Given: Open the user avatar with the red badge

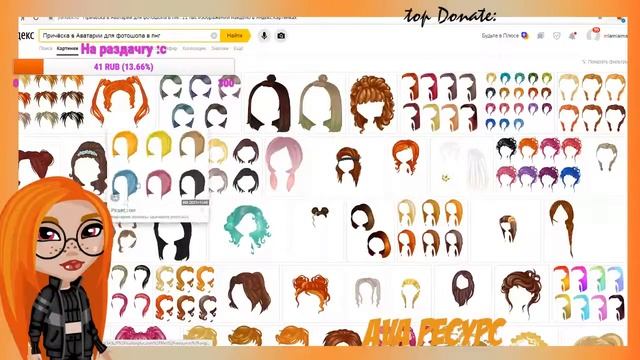Looking at the screenshot, I should 593,34.
